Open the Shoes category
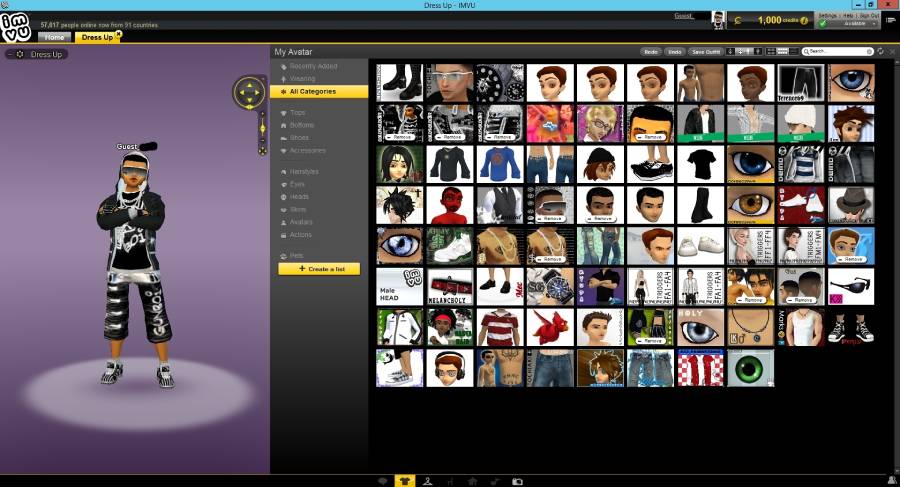 pos(299,138)
